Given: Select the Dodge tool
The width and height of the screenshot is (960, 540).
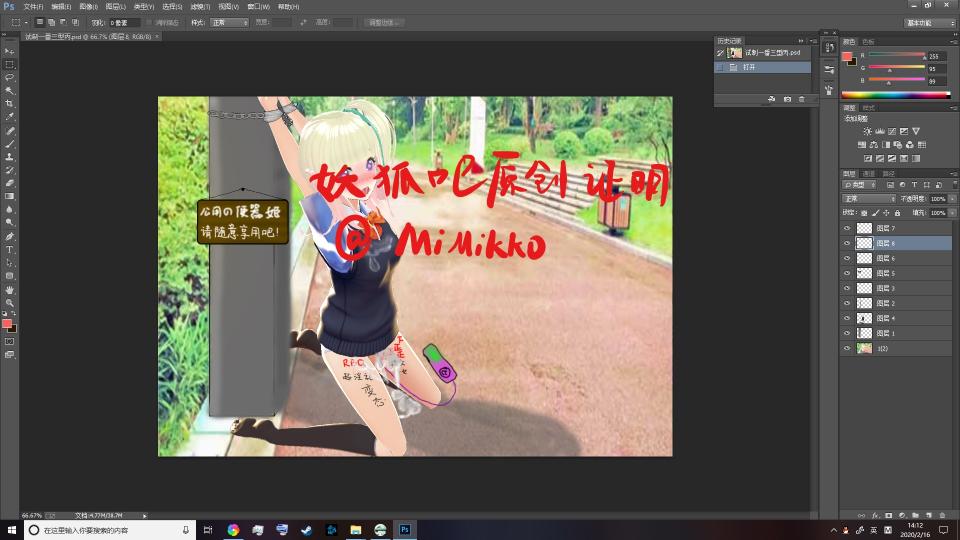Looking at the screenshot, I should (x=9, y=222).
